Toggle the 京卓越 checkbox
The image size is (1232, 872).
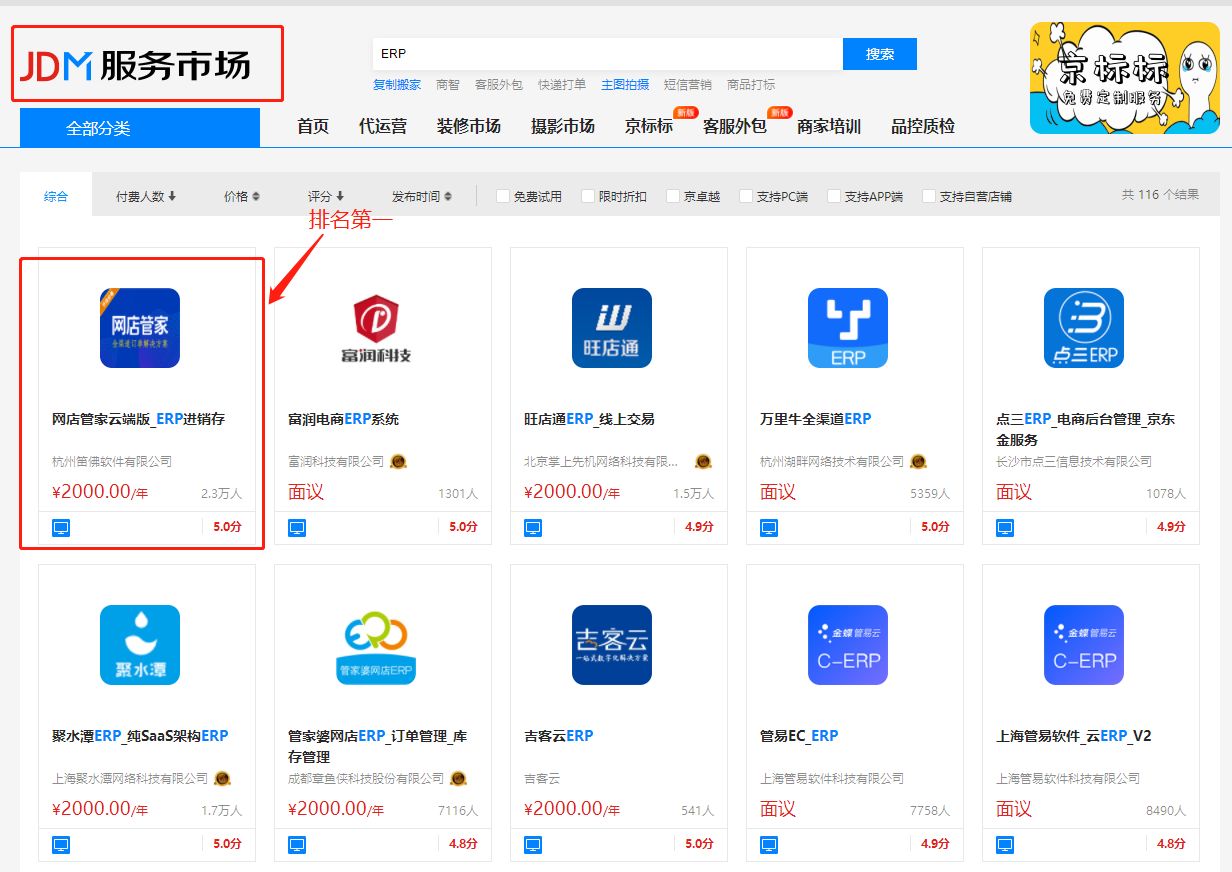[x=673, y=196]
